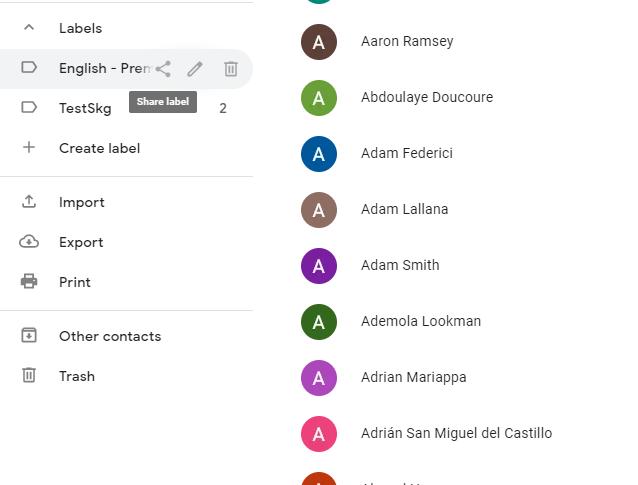This screenshot has width=638, height=485.
Task: Click the Print printer icon
Action: point(29,282)
